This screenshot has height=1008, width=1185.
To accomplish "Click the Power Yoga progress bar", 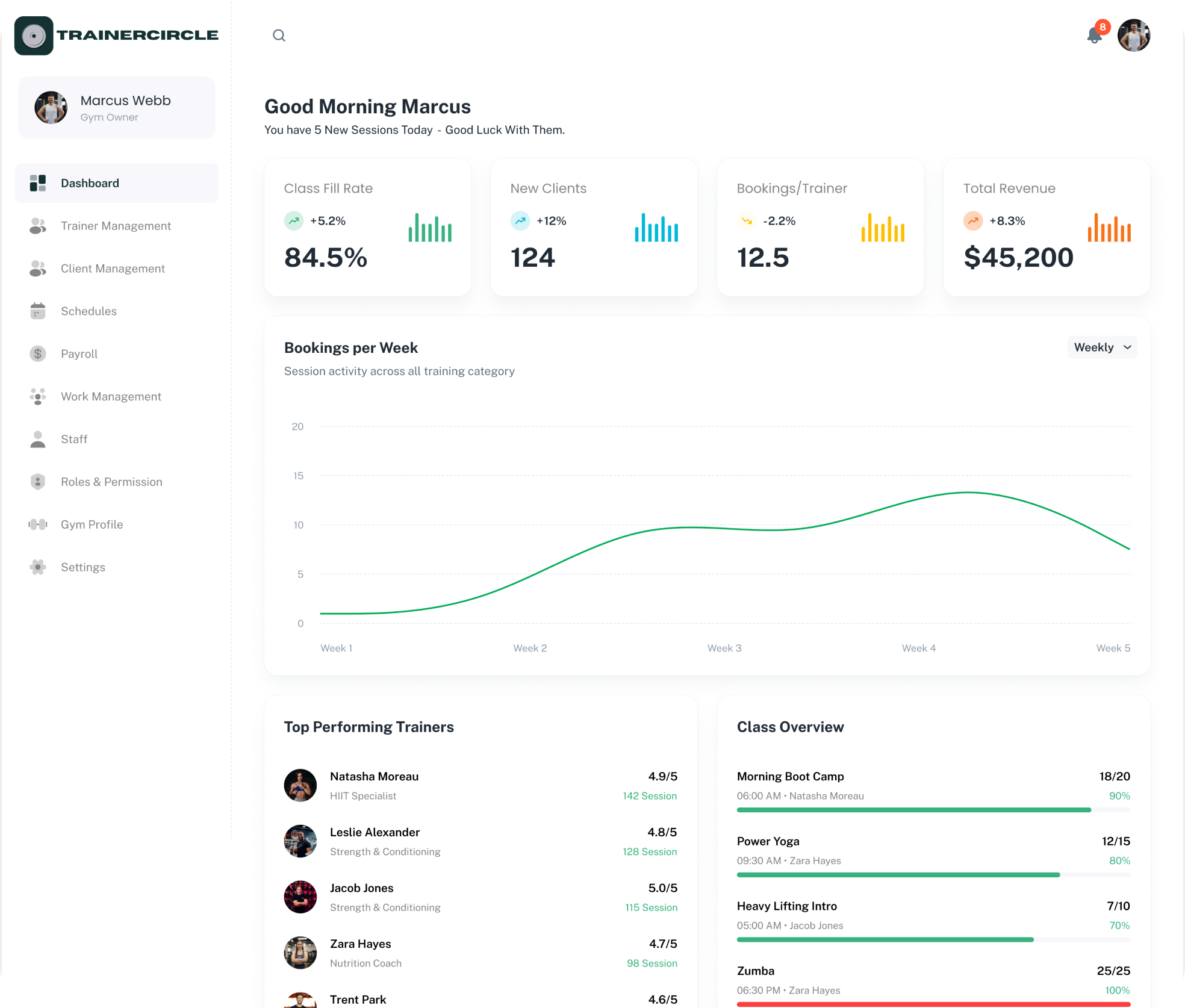I will click(933, 875).
